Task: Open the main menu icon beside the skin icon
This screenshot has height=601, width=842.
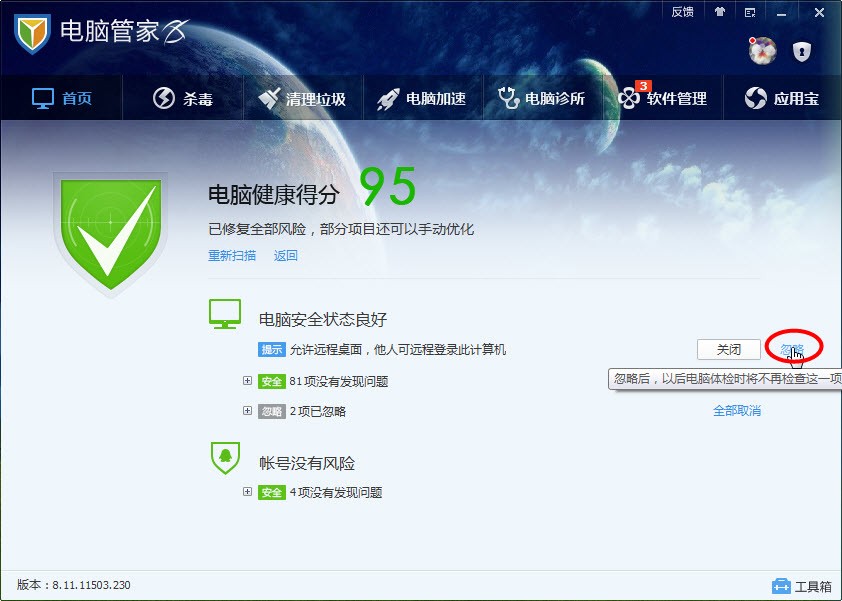Action: 750,12
